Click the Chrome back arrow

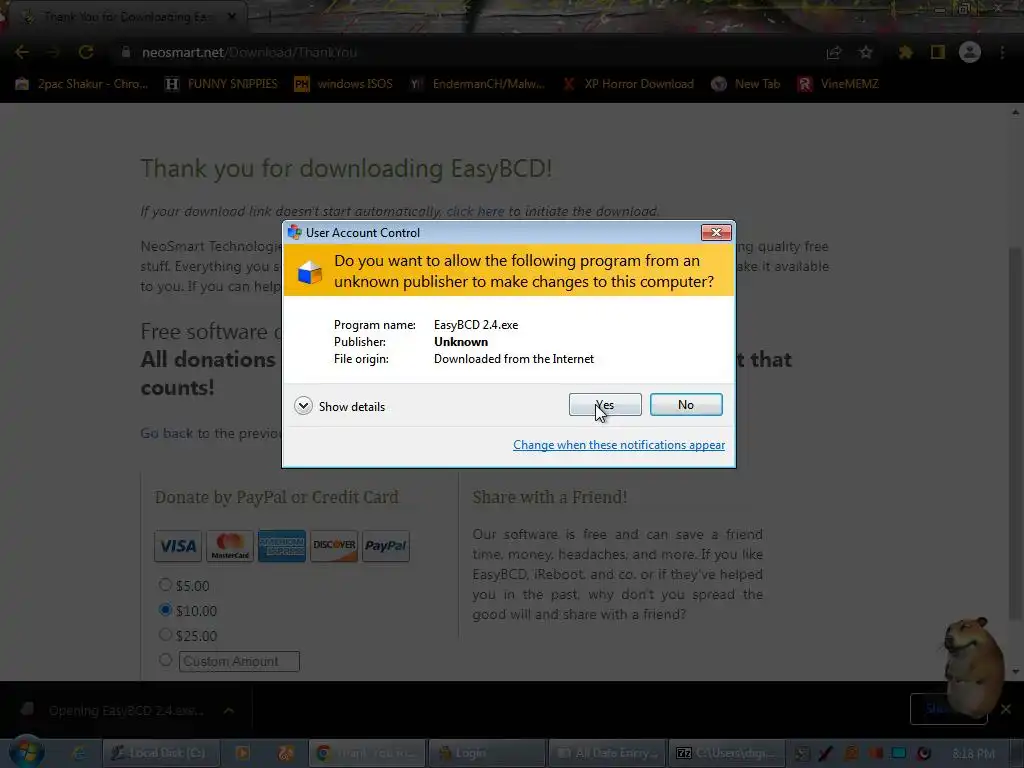point(22,52)
